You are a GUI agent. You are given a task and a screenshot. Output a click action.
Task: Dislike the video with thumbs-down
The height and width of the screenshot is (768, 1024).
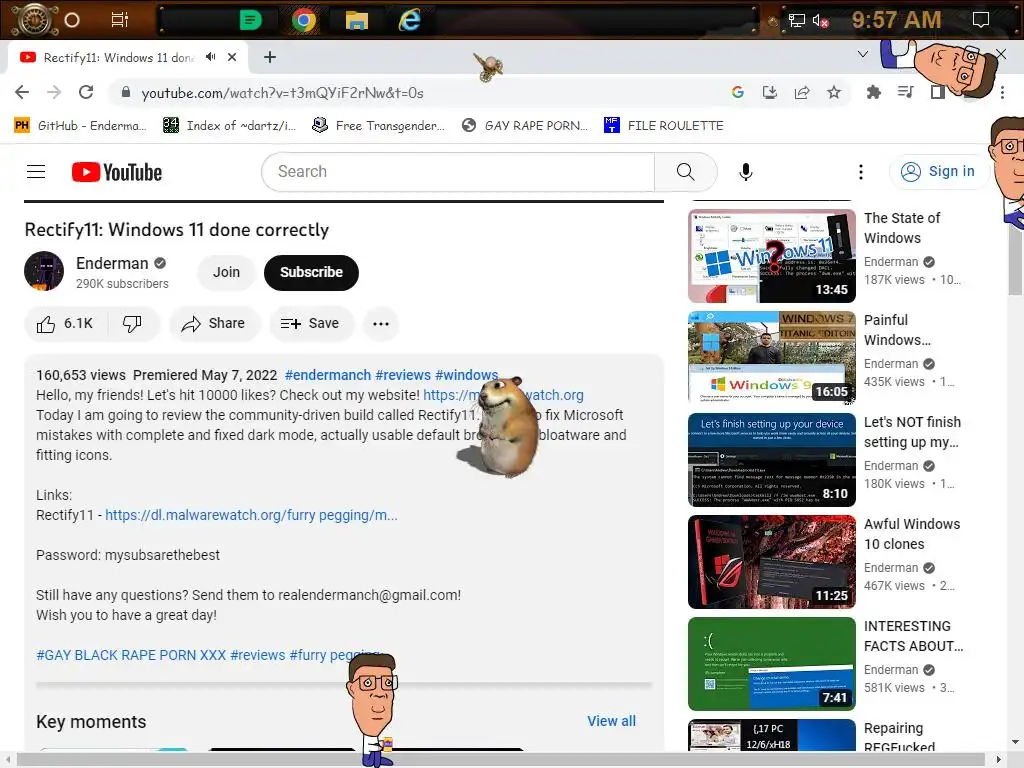tap(133, 324)
